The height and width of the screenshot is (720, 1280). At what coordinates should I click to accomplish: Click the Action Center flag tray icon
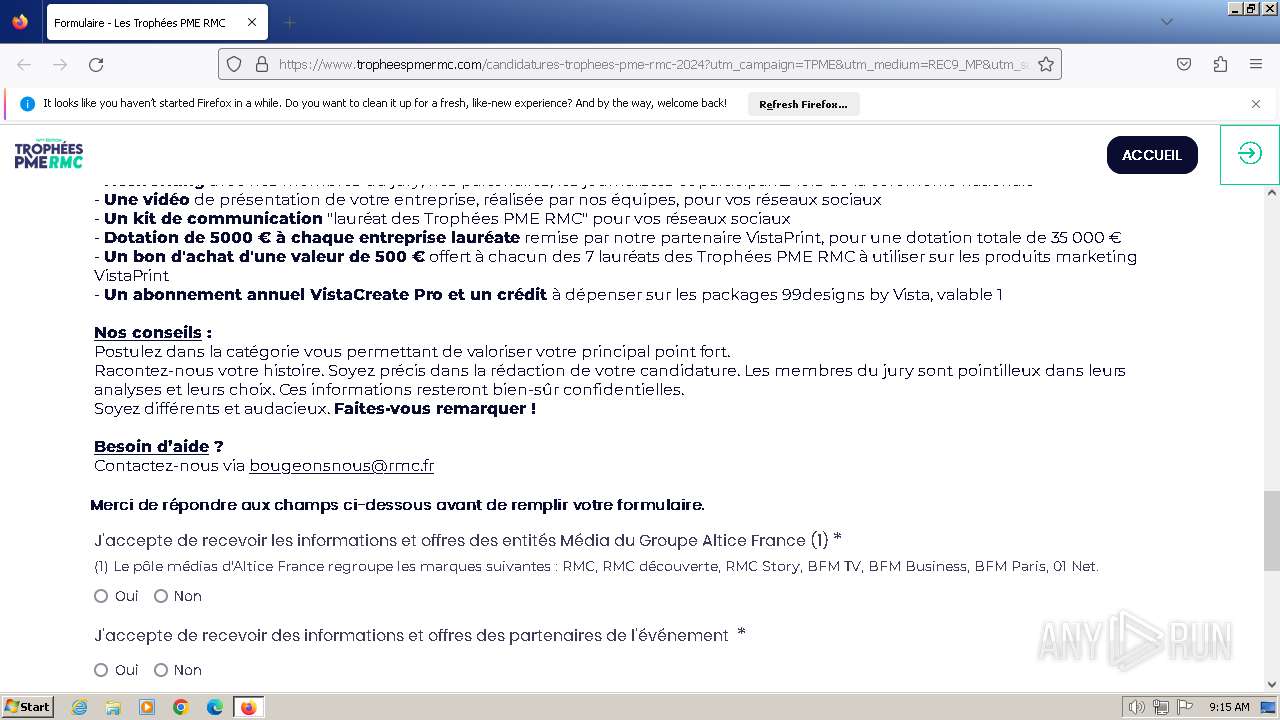click(1185, 707)
